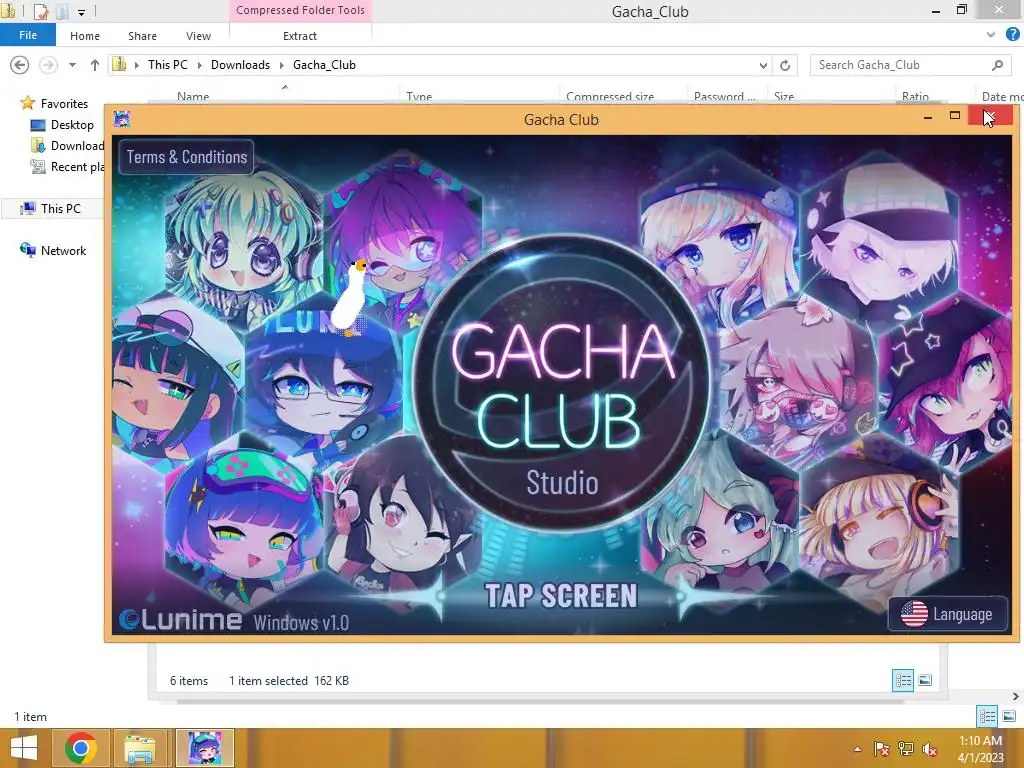Refresh the Gacha_Club folder
1024x768 pixels.
tap(785, 65)
